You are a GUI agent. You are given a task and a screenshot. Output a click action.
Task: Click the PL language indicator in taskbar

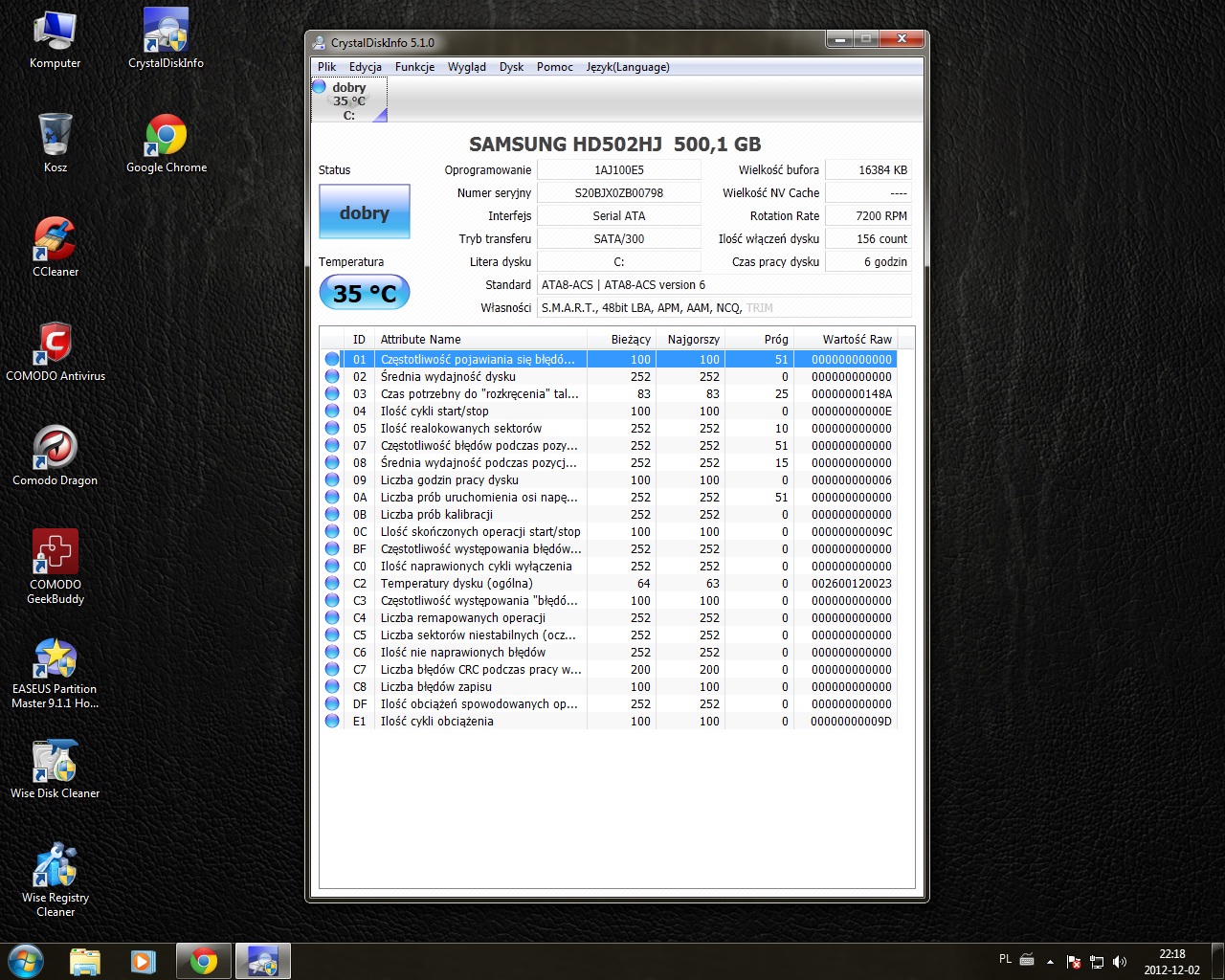1005,959
